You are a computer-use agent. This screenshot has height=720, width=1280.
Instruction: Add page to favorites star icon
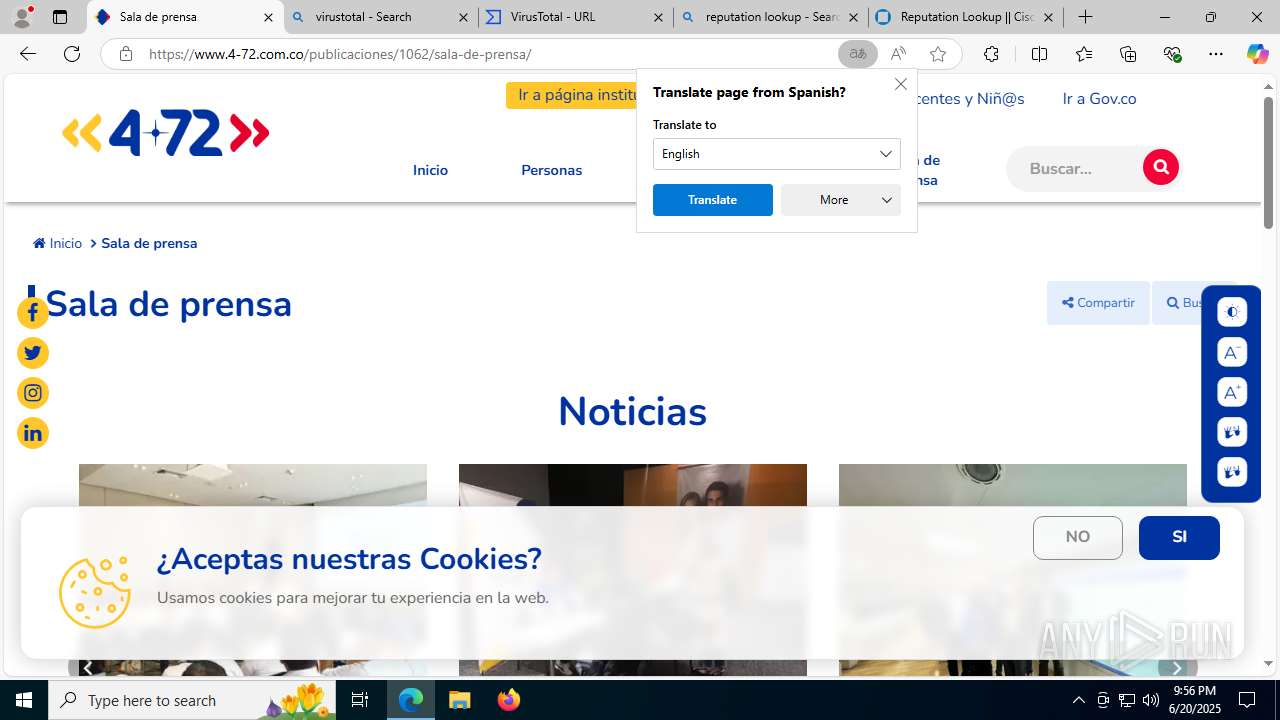point(938,54)
